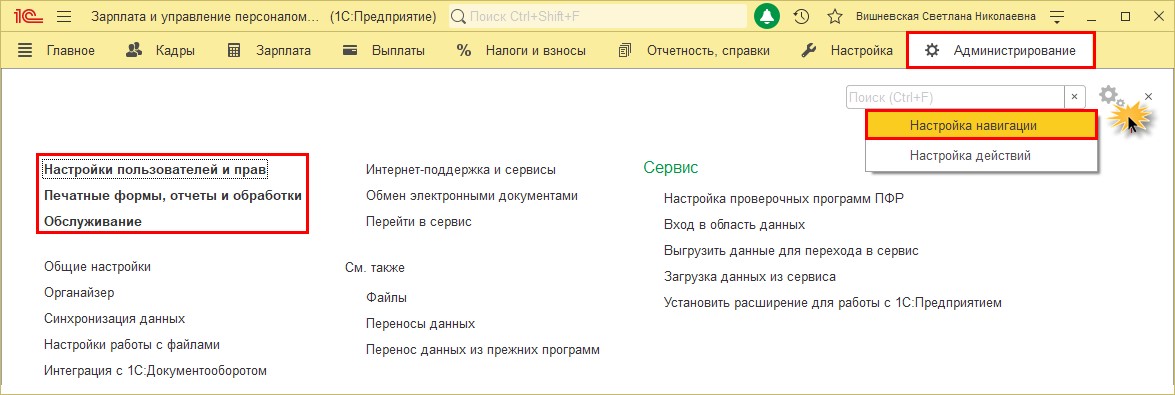Viewport: 1175px width, 395px height.
Task: Open Синхронизация данных
Action: [x=115, y=319]
